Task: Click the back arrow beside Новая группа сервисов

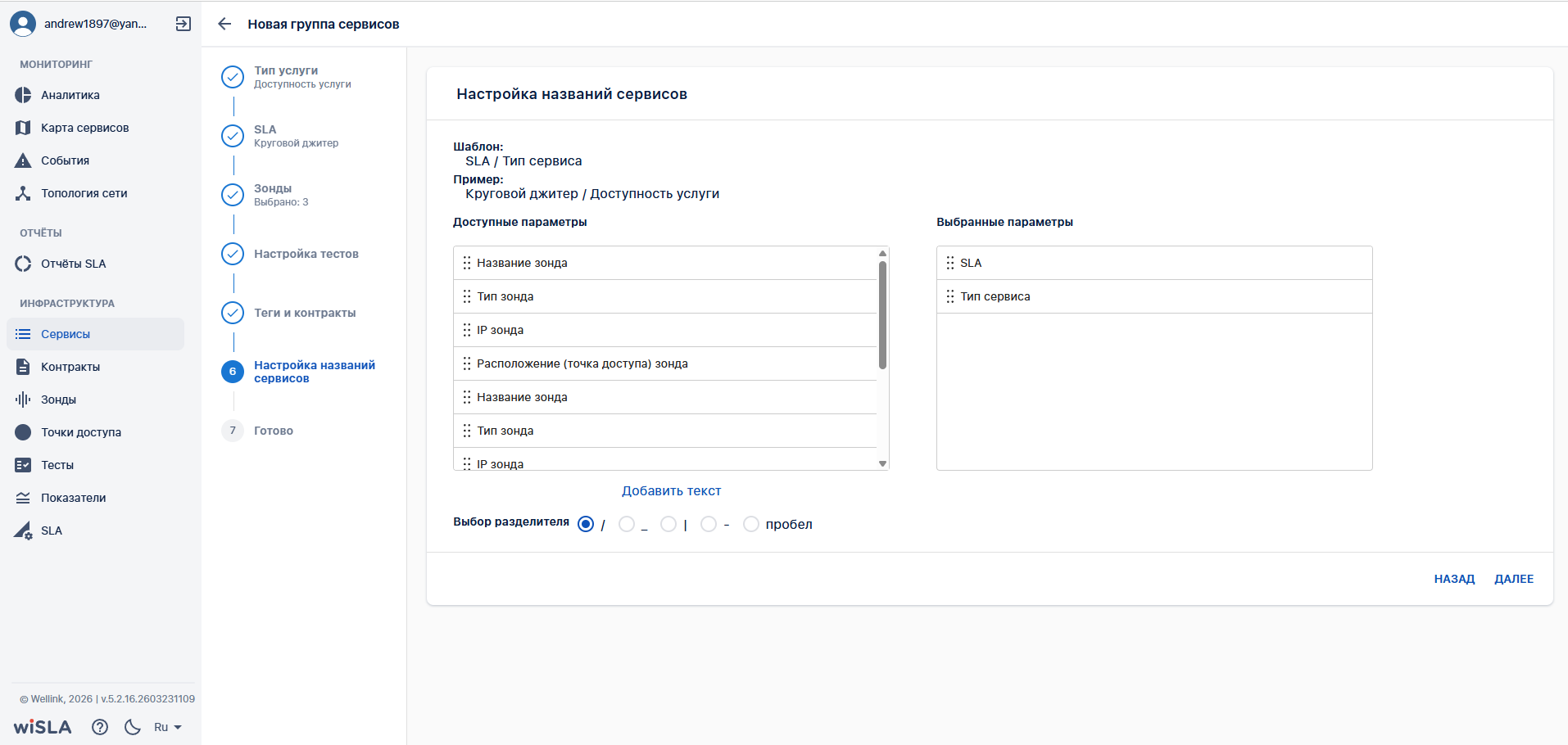Action: tap(224, 24)
